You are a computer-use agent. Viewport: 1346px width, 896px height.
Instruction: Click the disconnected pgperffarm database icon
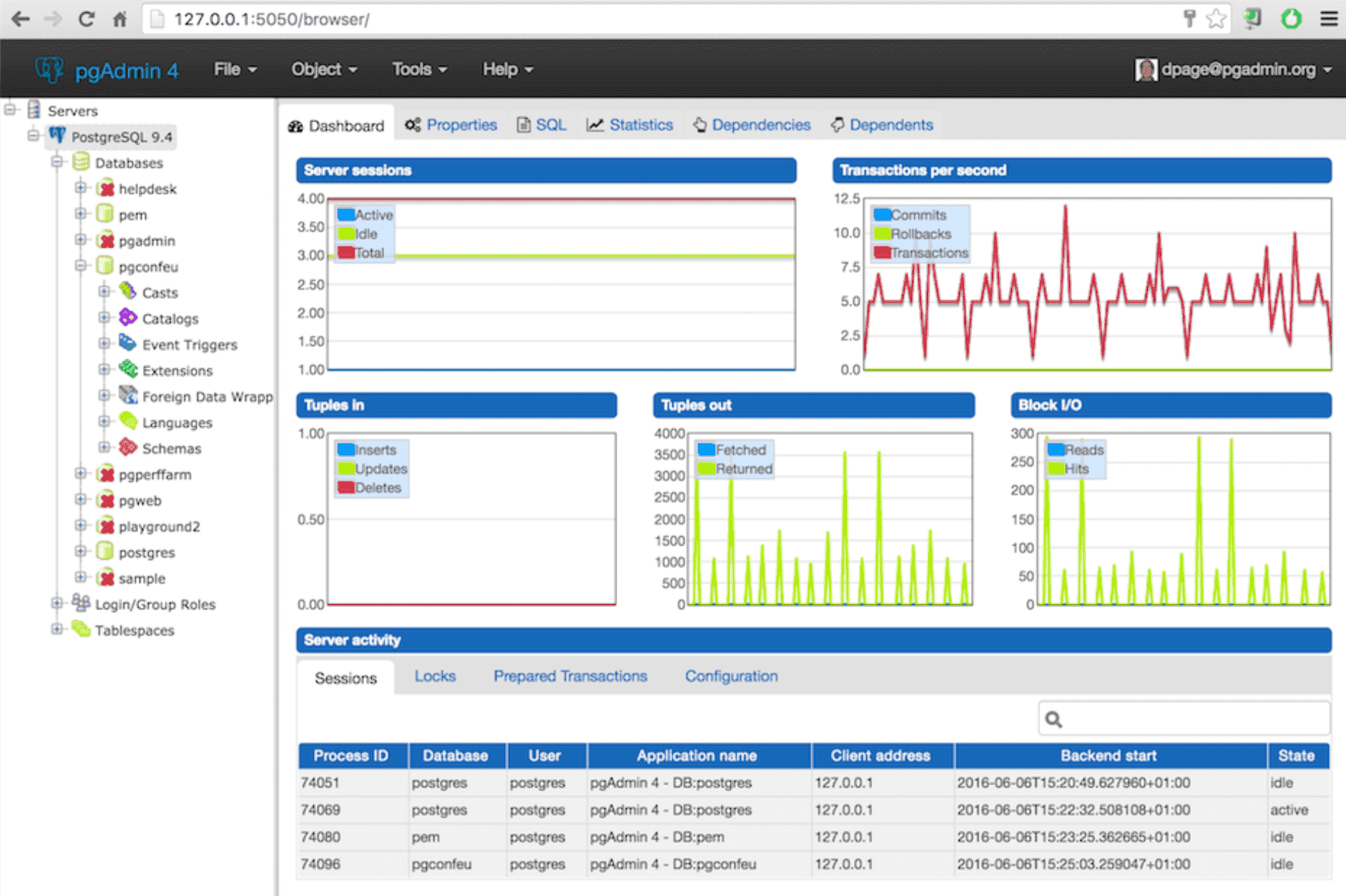(106, 473)
